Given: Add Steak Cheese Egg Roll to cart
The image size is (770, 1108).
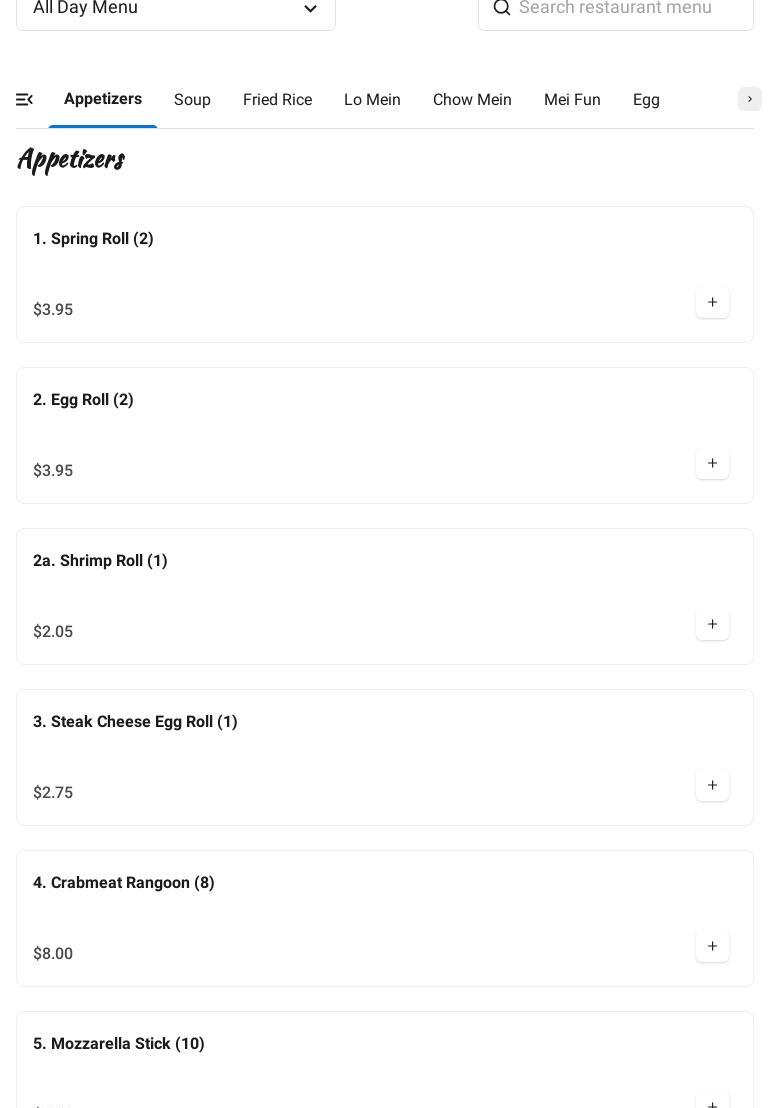Looking at the screenshot, I should 712,786.
